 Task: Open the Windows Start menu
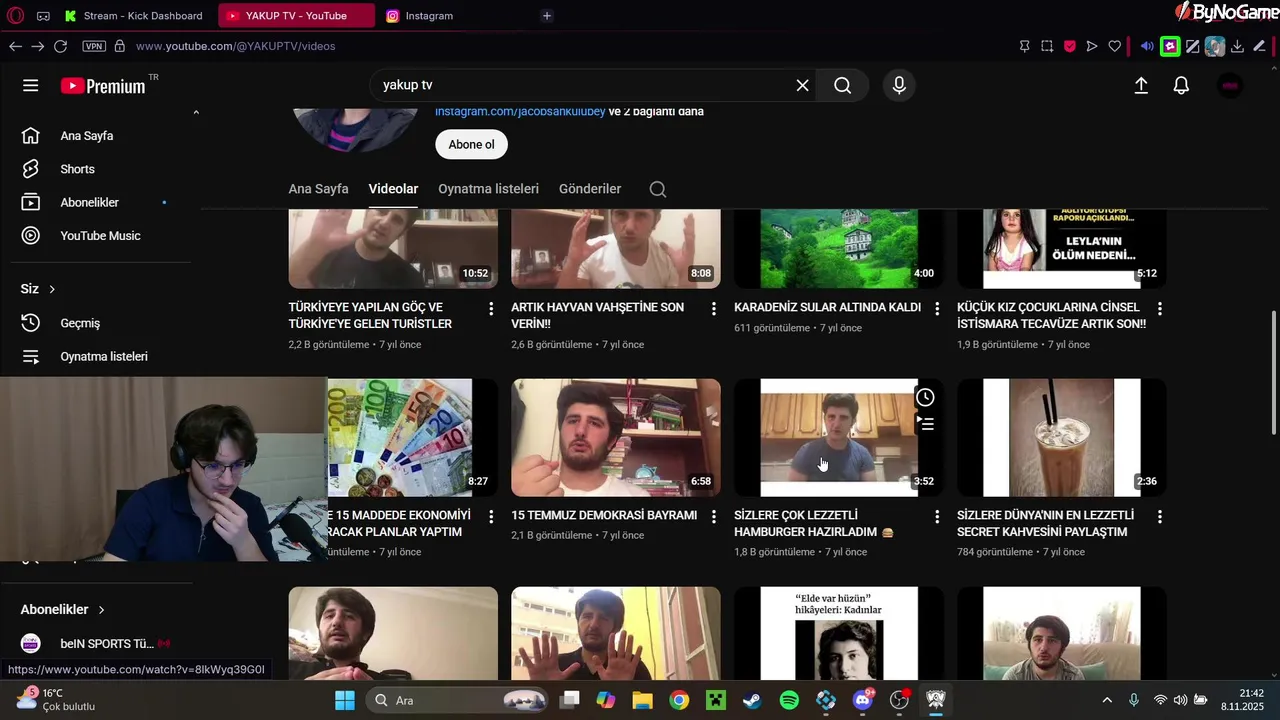pos(345,700)
